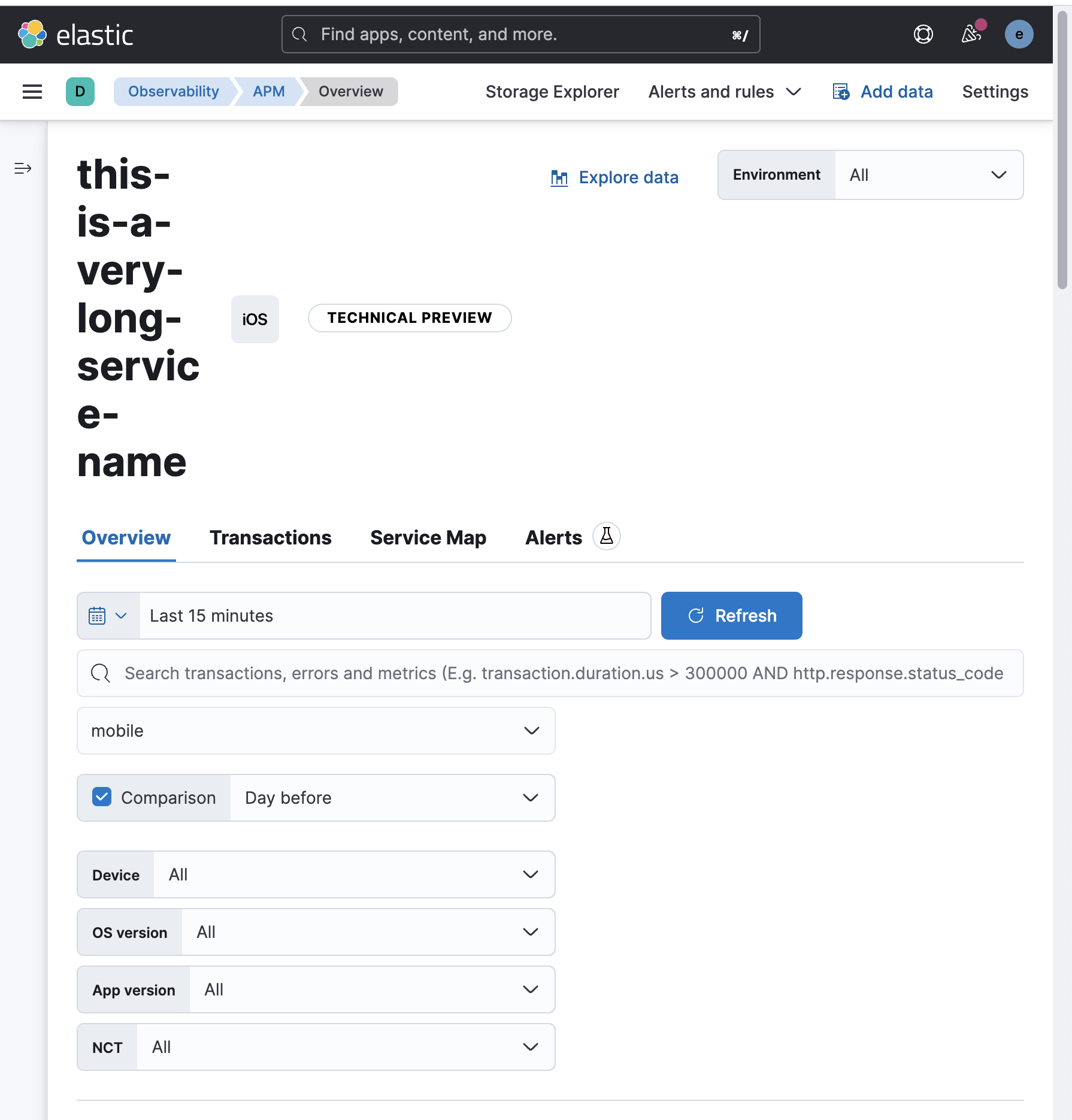Open the Day before comparison dropdown
Screen dimensions: 1072x1120
coord(392,798)
